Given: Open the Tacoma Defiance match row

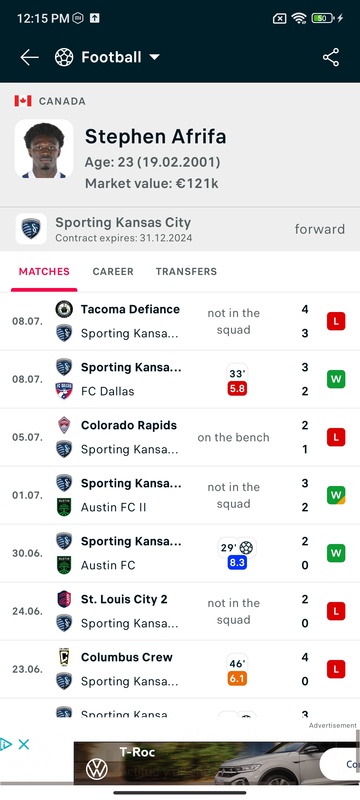Looking at the screenshot, I should [x=180, y=321].
